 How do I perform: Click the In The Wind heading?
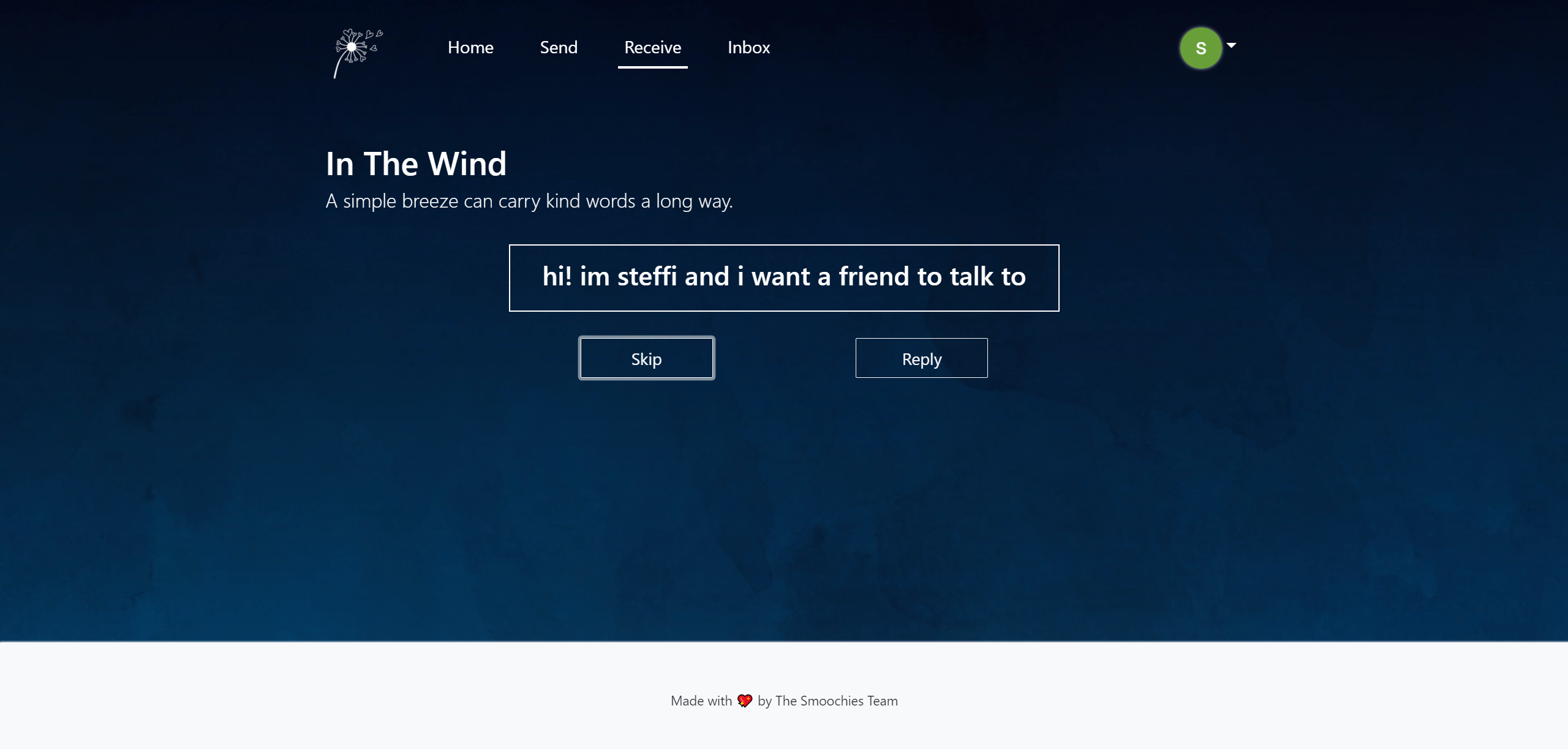point(416,164)
